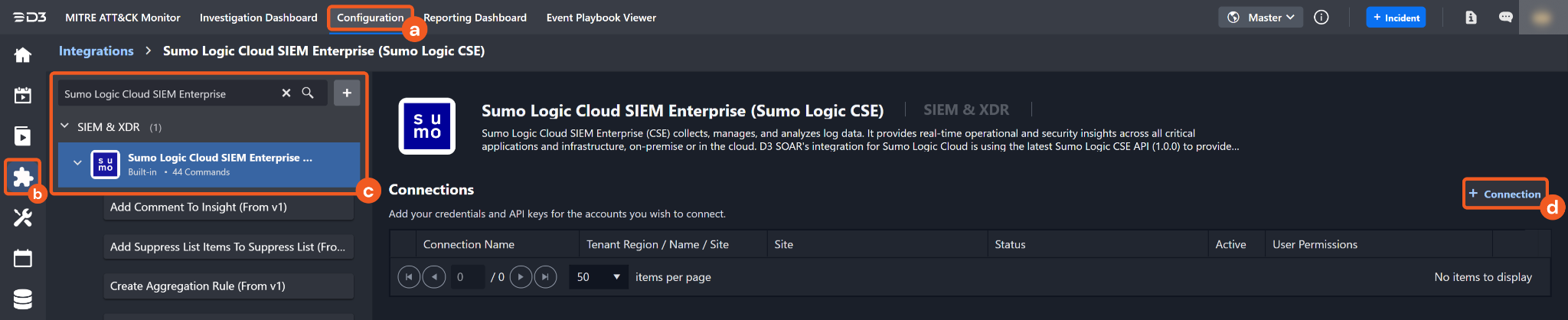Open the chat bubble icon in header

pos(1505,18)
